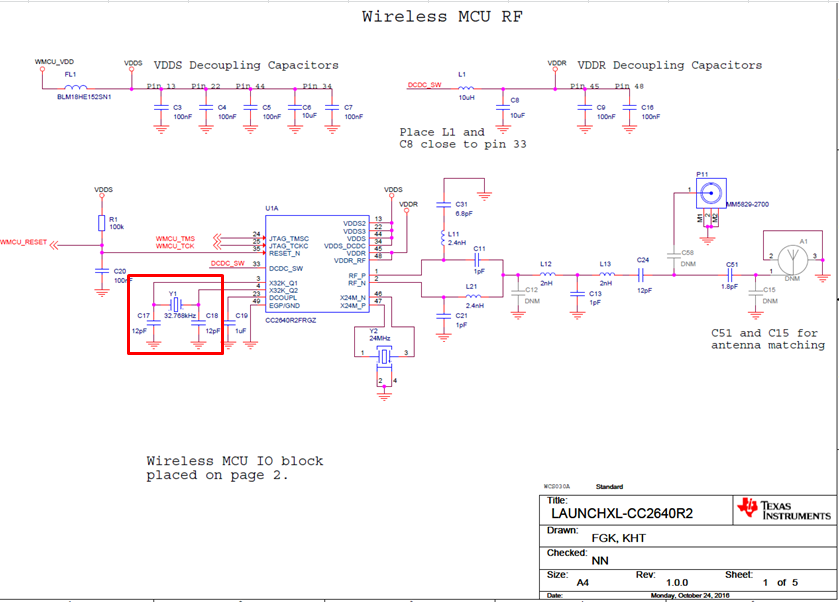This screenshot has height=602, width=839.
Task: Click the BLM18HE152SN1 part label
Action: click(84, 97)
